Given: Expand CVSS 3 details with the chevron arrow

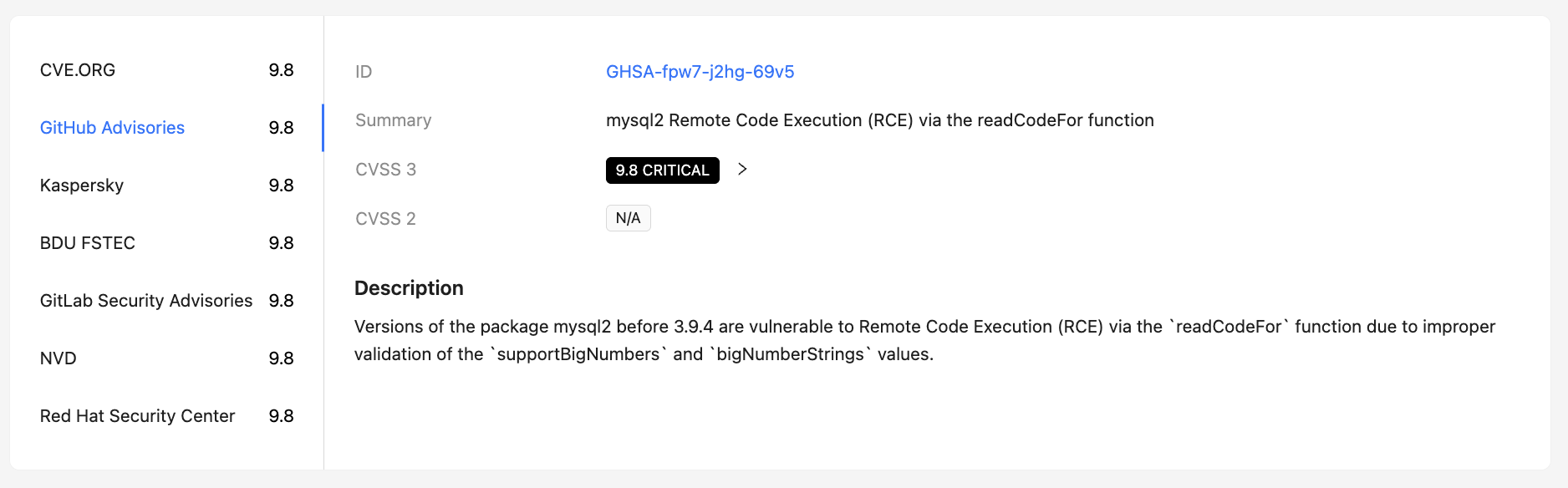Looking at the screenshot, I should (742, 170).
